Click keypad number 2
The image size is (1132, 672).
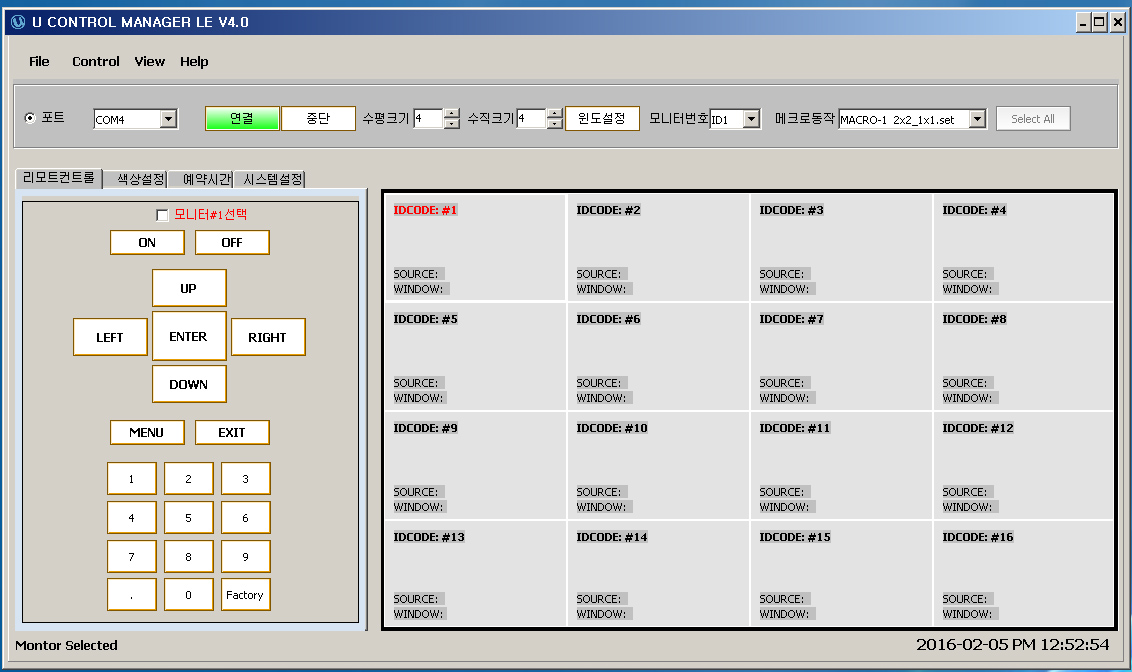[188, 479]
